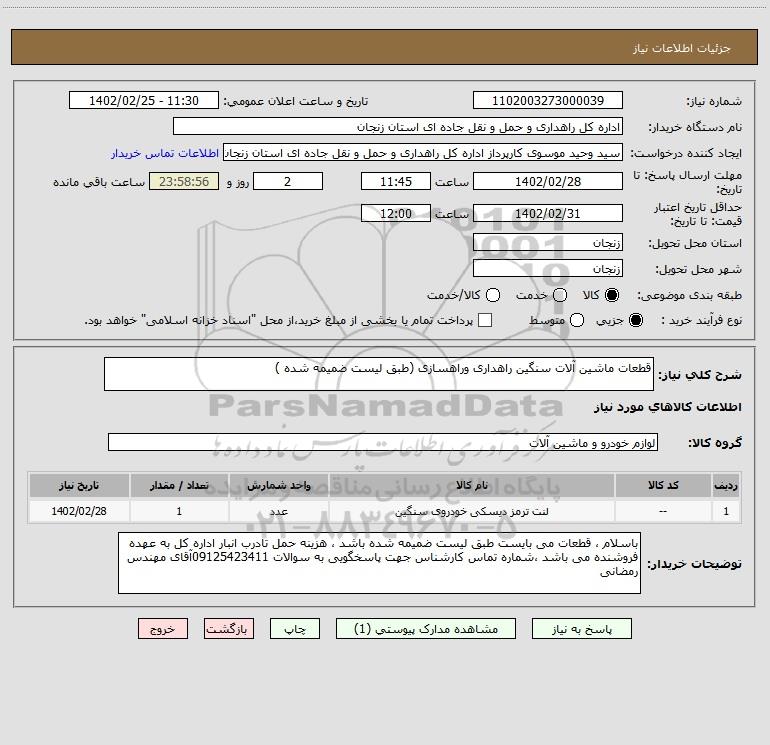Click the تعداد / مقدار column header
The image size is (770, 745).
pyautogui.click(x=179, y=485)
